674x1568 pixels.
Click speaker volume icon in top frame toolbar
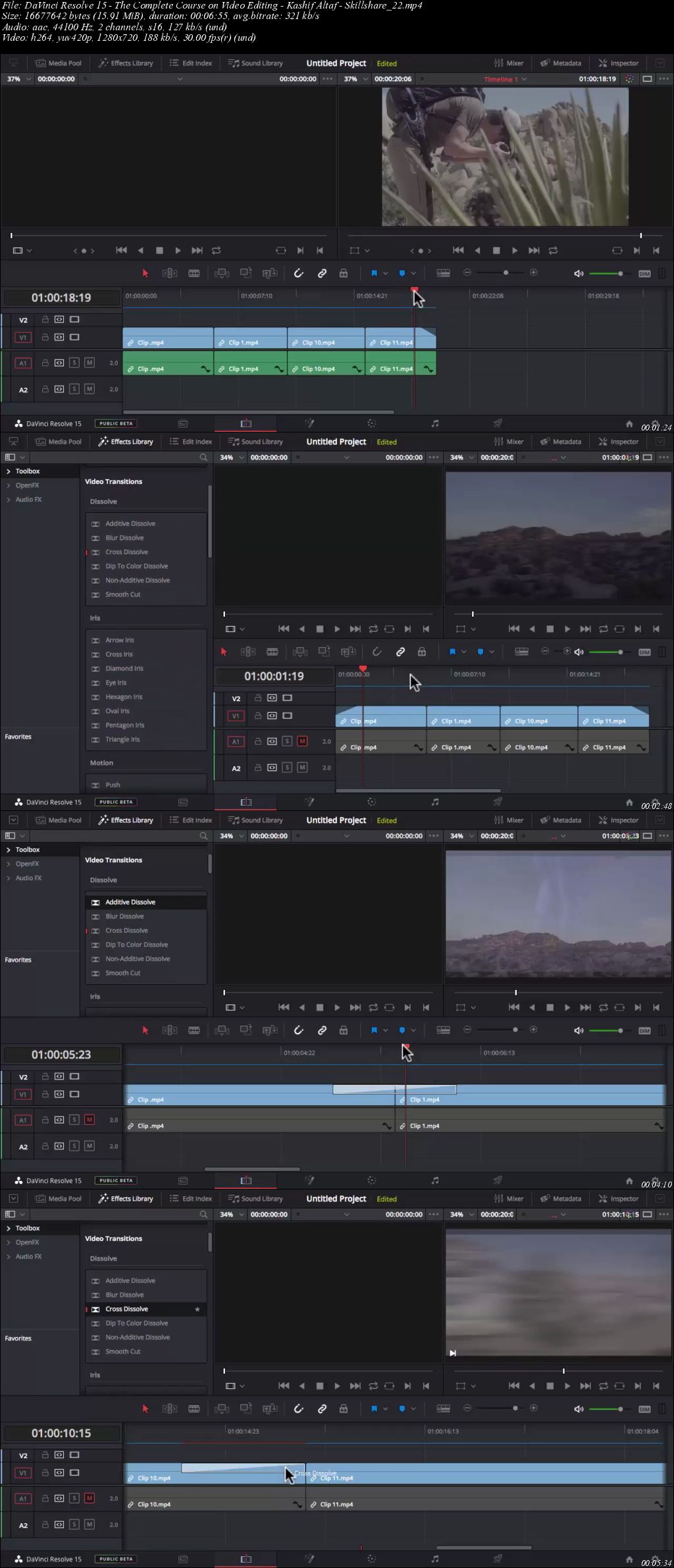[579, 273]
